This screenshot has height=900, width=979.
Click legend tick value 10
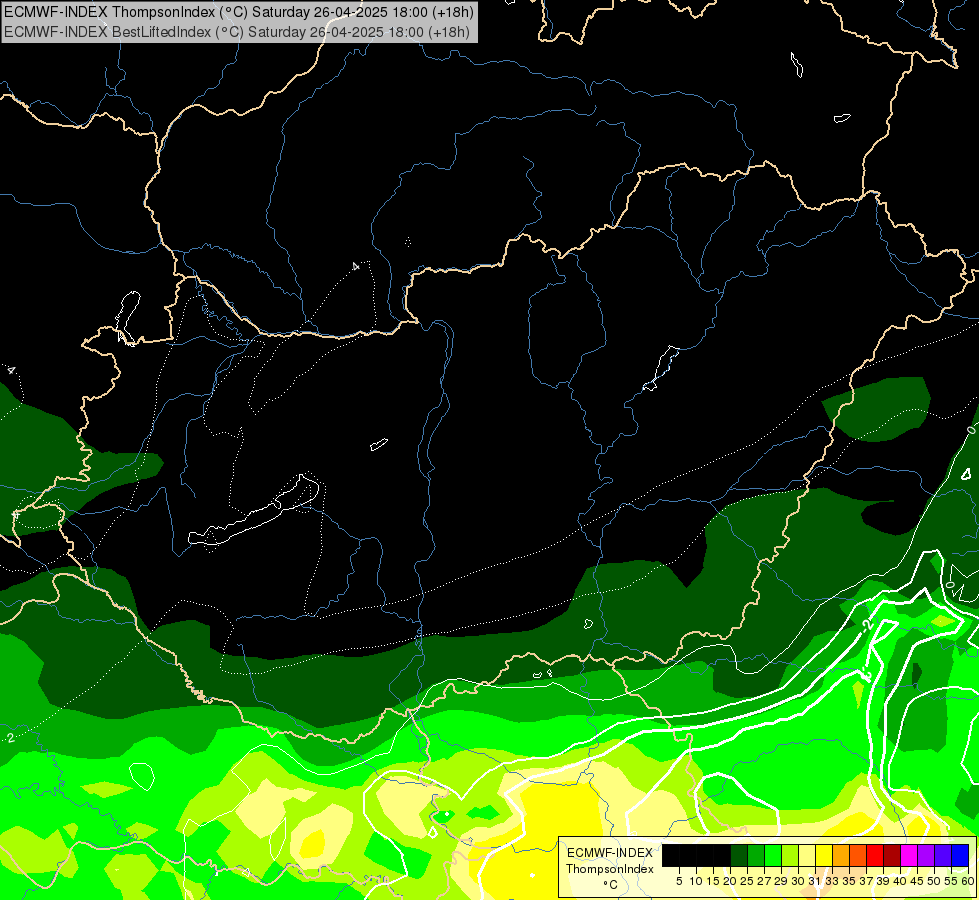point(696,881)
